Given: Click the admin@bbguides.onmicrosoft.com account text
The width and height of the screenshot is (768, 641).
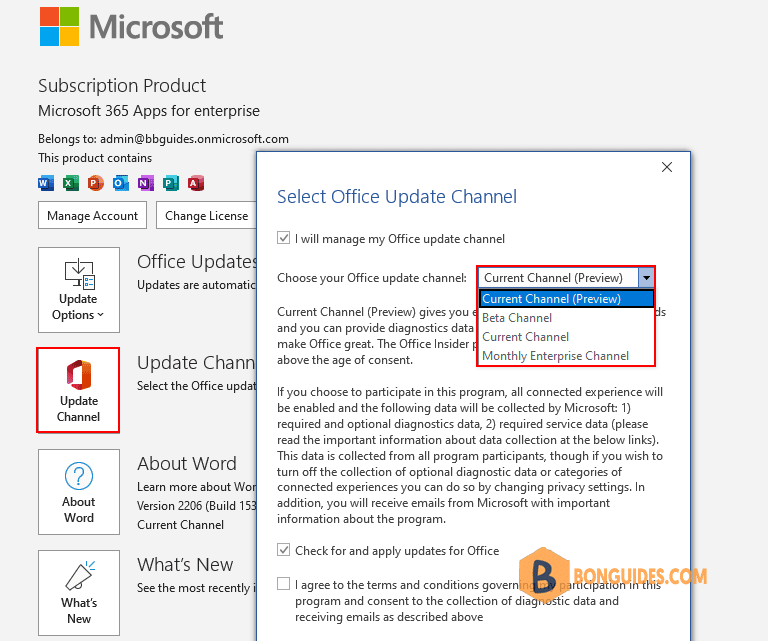Looking at the screenshot, I should pyautogui.click(x=194, y=139).
